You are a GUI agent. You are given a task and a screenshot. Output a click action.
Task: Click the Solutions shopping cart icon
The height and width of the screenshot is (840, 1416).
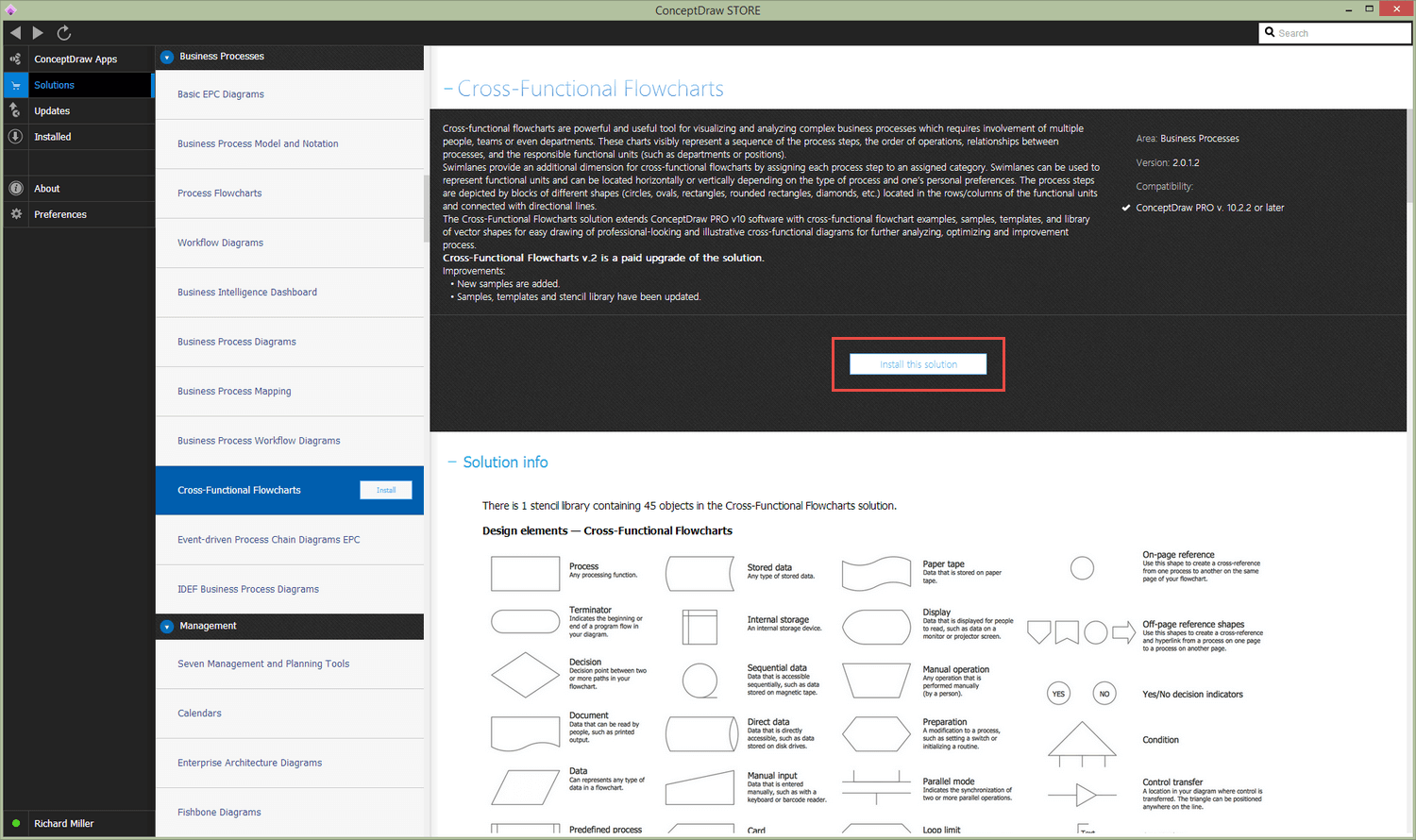point(15,85)
